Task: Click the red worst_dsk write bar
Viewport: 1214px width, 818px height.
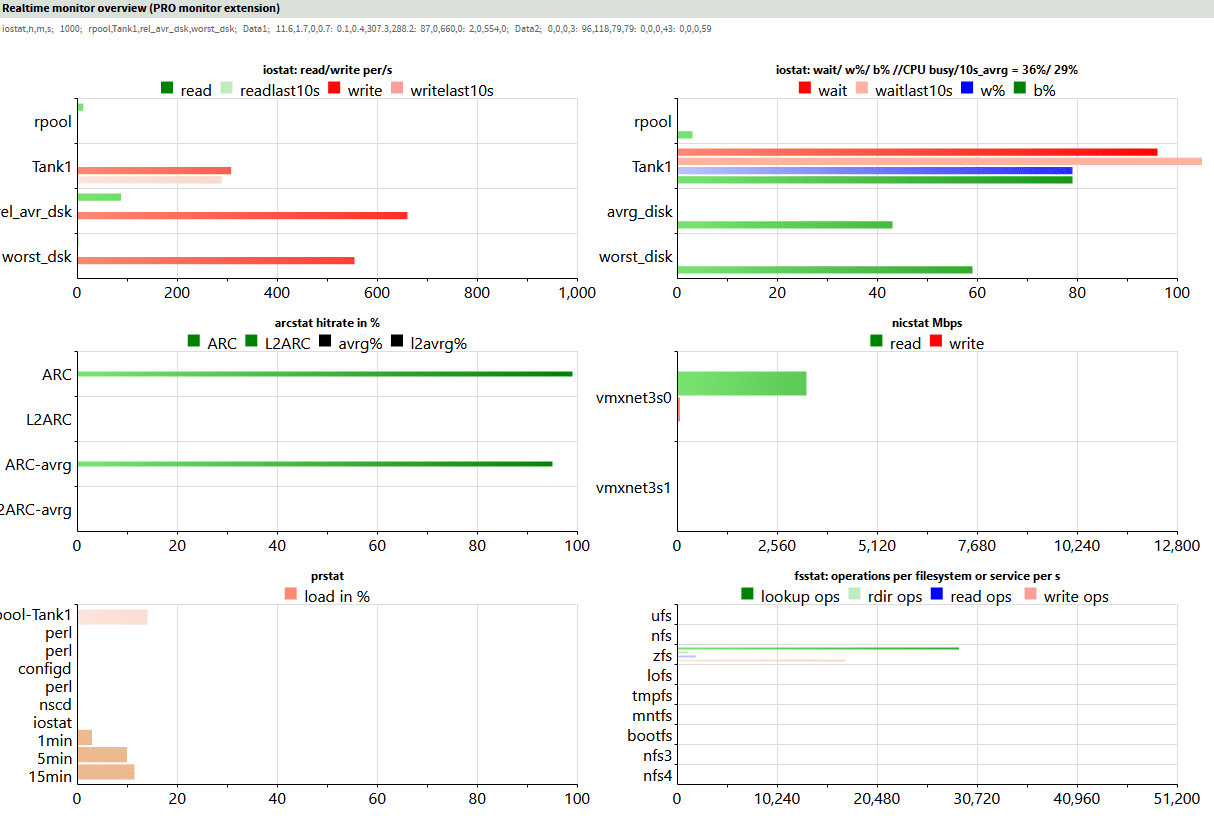Action: pos(216,260)
